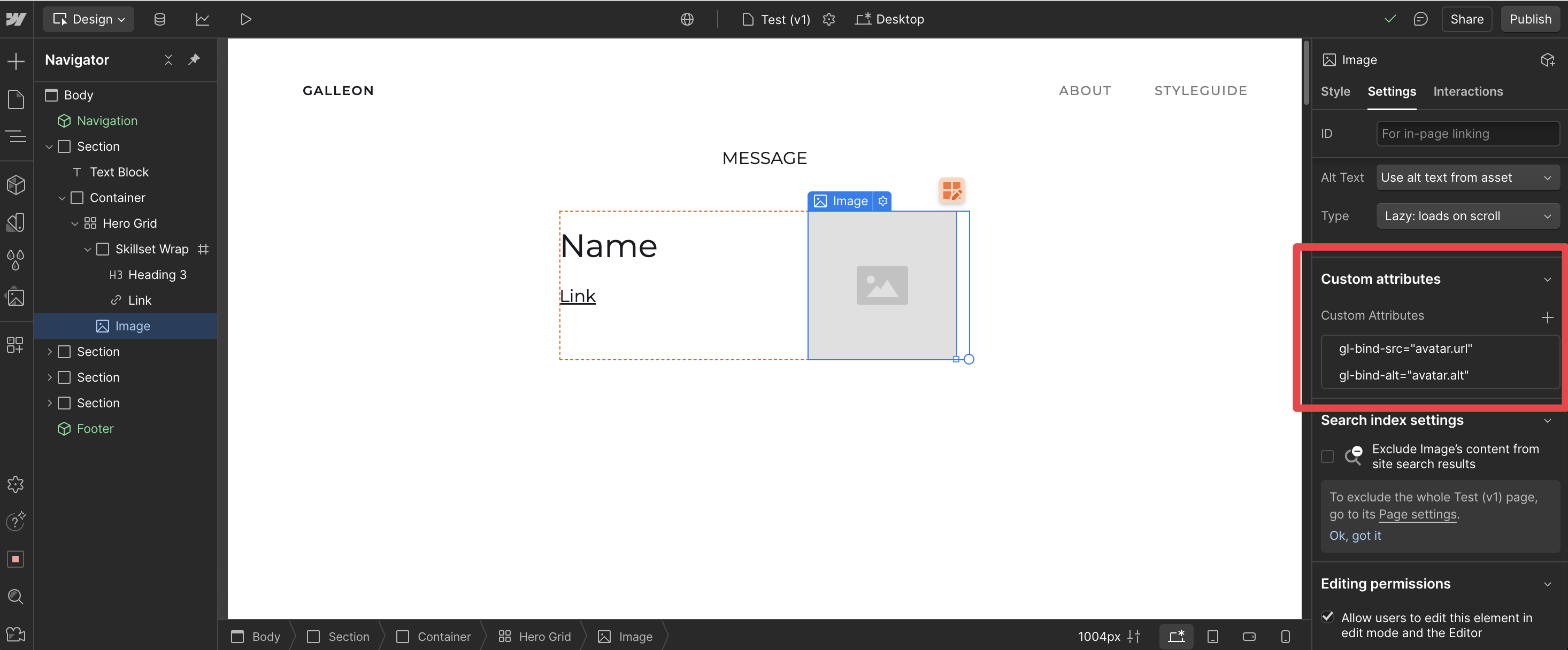Pin the Navigator panel
Viewport: 1568px width, 650px height.
tap(194, 60)
